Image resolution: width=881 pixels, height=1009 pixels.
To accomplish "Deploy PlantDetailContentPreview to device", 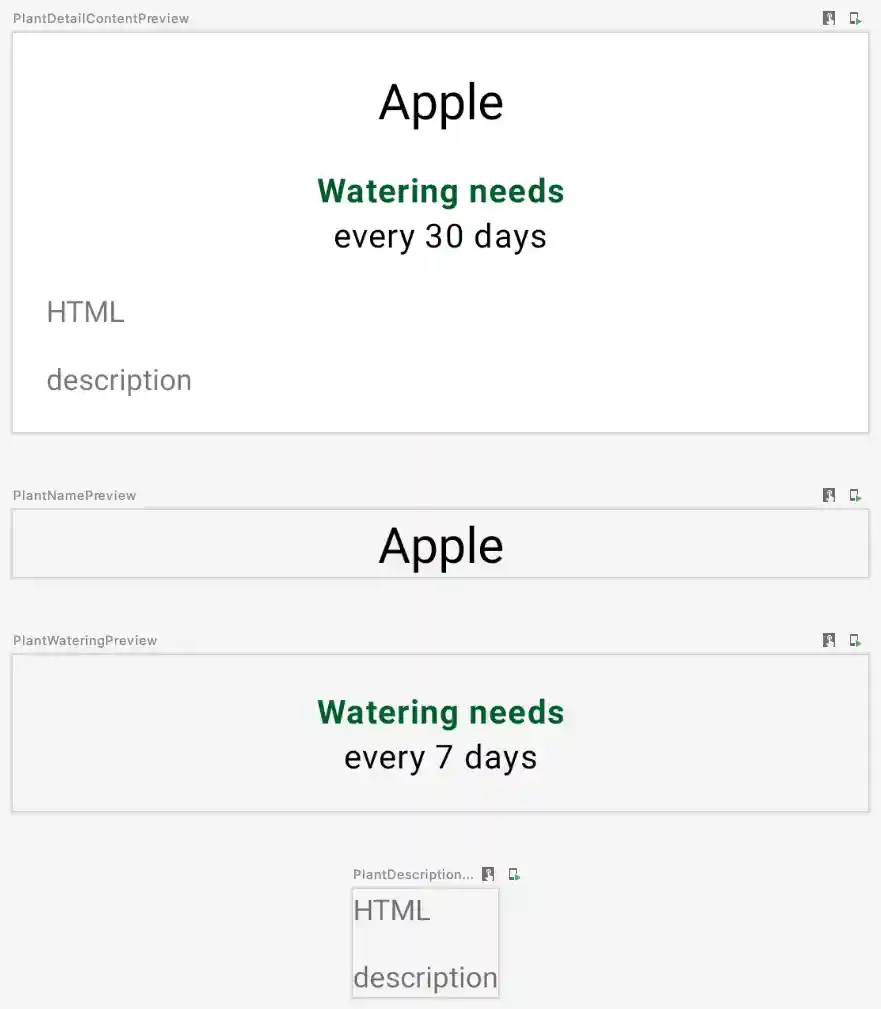I will click(855, 18).
